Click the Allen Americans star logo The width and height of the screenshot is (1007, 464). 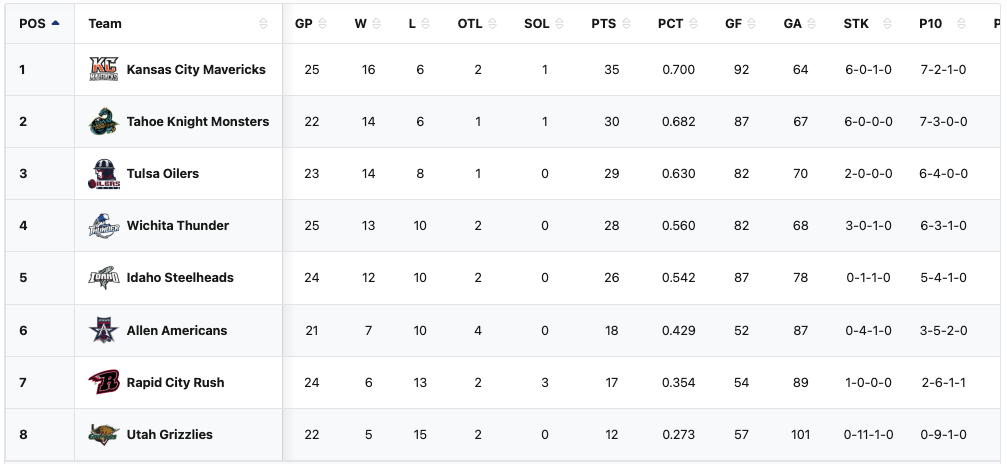(103, 330)
